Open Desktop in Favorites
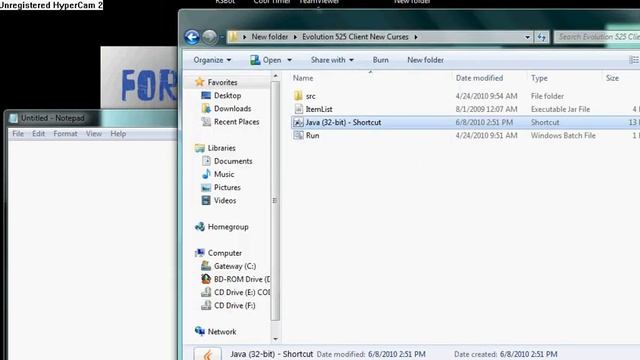640x360 pixels. pyautogui.click(x=227, y=96)
